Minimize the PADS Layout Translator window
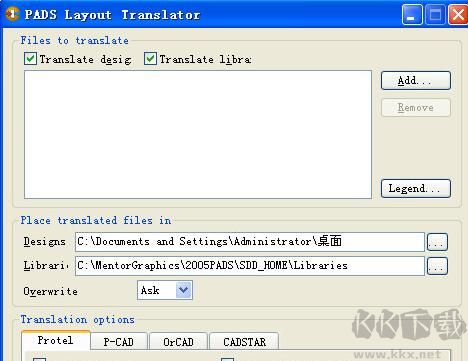This screenshot has height=361, width=468. [412, 15]
